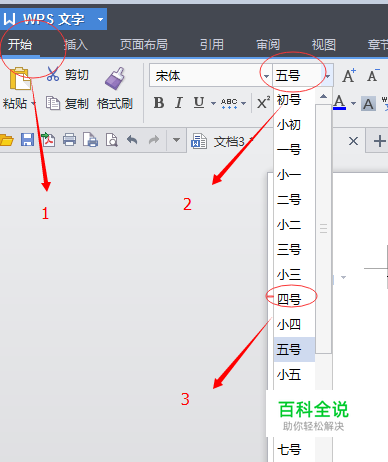Click the direct print icon

point(90,140)
